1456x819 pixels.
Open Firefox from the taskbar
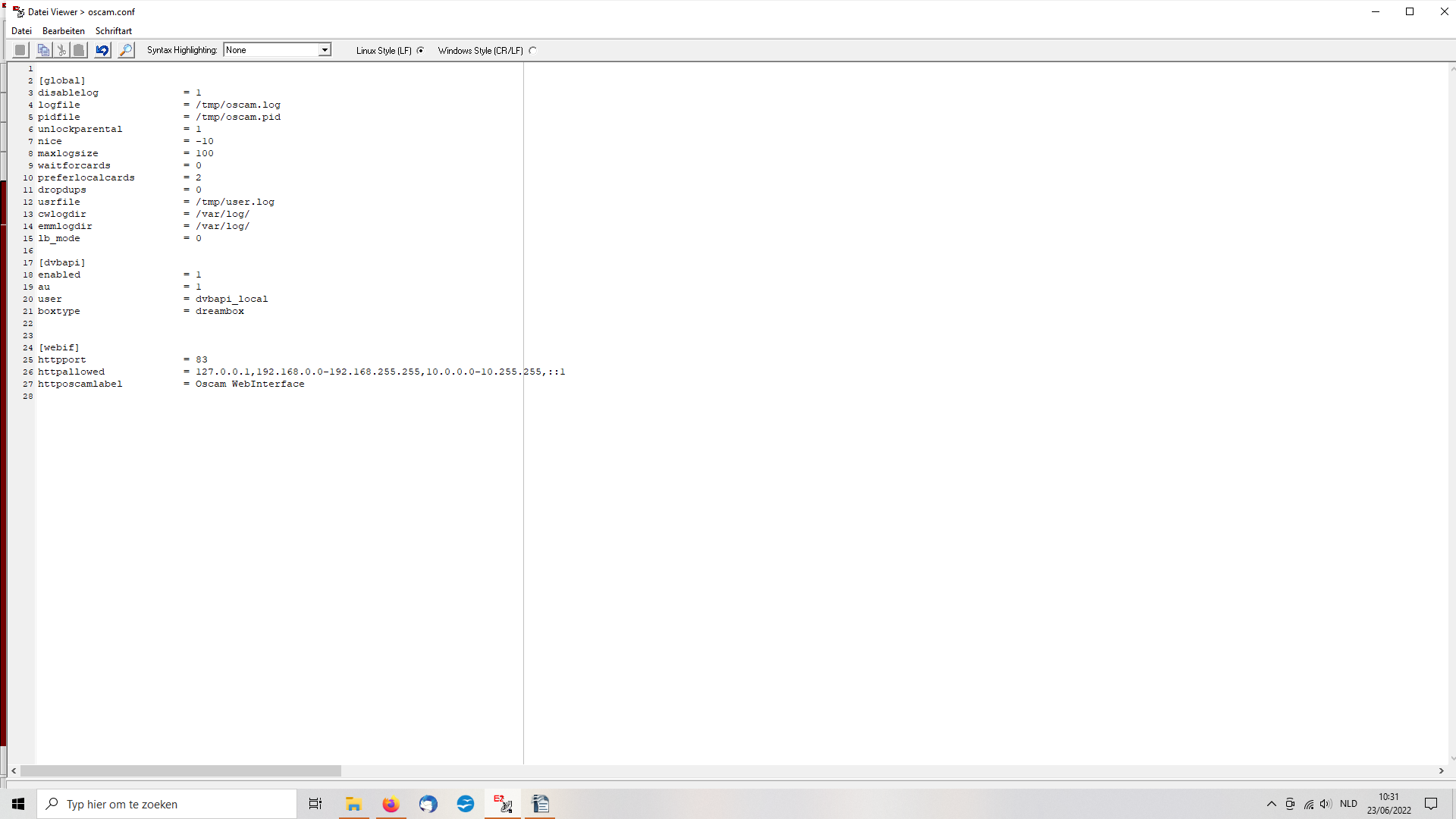click(391, 804)
